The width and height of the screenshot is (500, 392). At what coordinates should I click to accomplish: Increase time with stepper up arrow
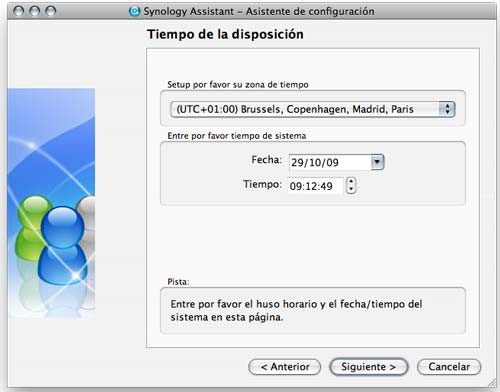(x=351, y=181)
